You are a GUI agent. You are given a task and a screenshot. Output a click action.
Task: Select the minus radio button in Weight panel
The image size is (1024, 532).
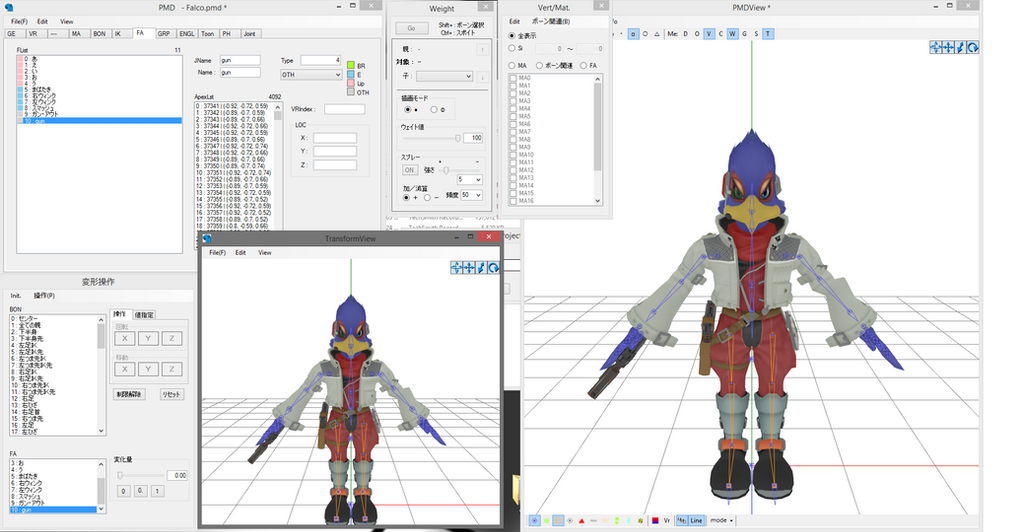[x=427, y=197]
